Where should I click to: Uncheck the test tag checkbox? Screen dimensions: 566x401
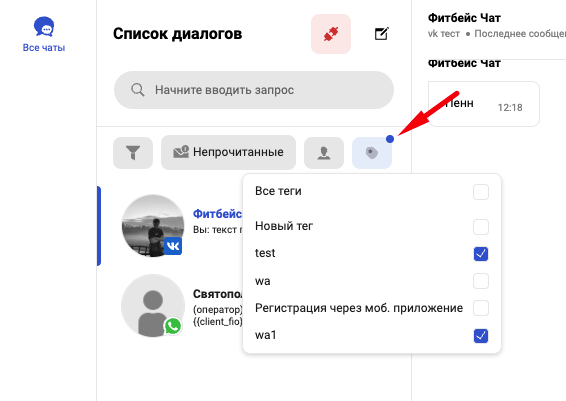481,254
